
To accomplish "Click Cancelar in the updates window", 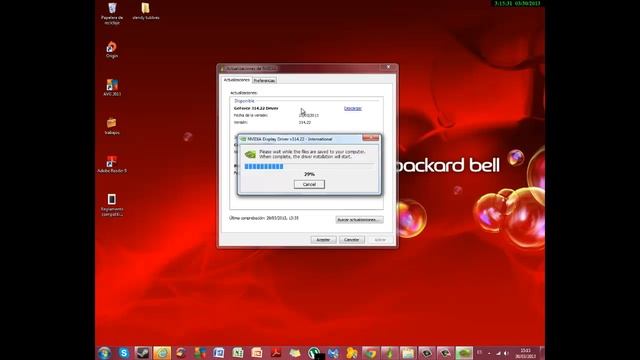I will tap(351, 240).
